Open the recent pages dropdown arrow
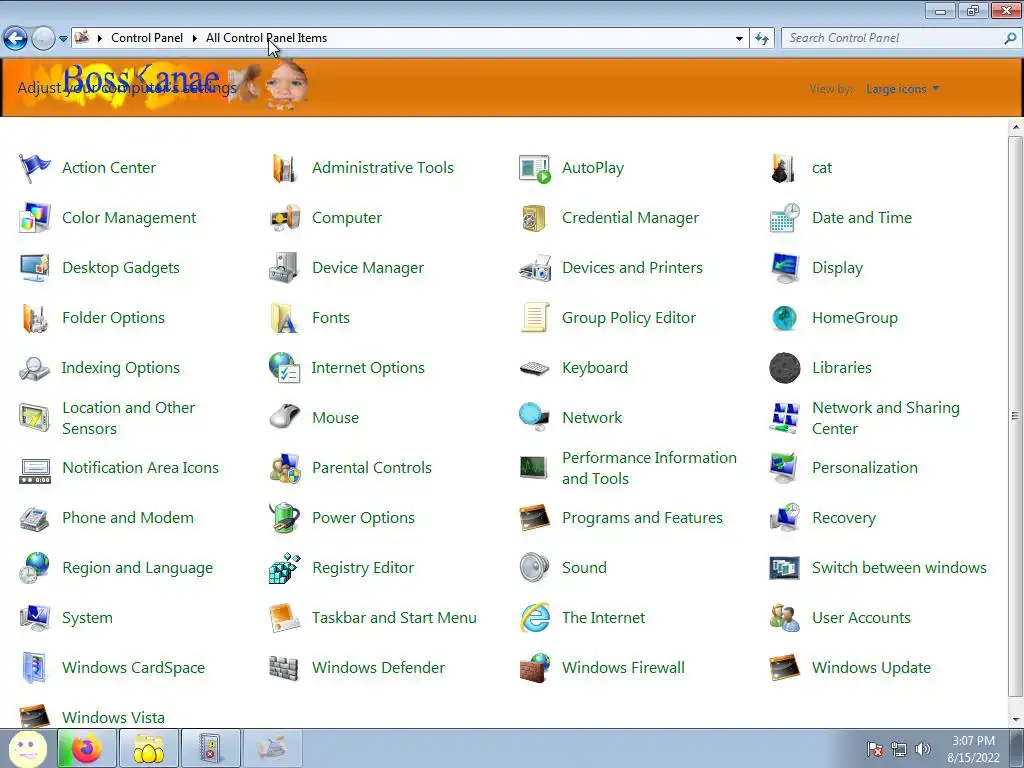Image resolution: width=1024 pixels, height=768 pixels. click(63, 39)
